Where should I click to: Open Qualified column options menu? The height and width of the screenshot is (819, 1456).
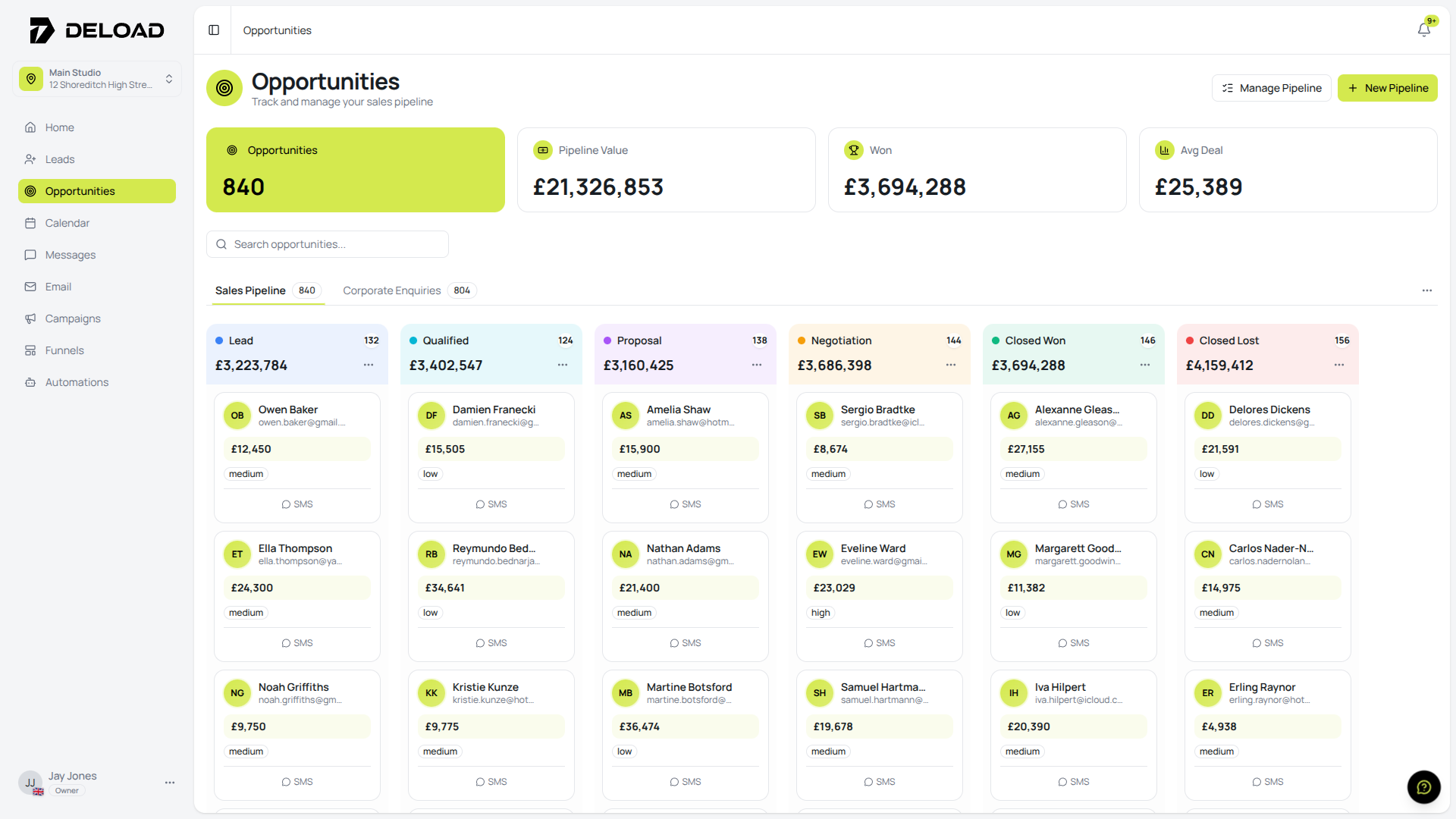click(563, 365)
